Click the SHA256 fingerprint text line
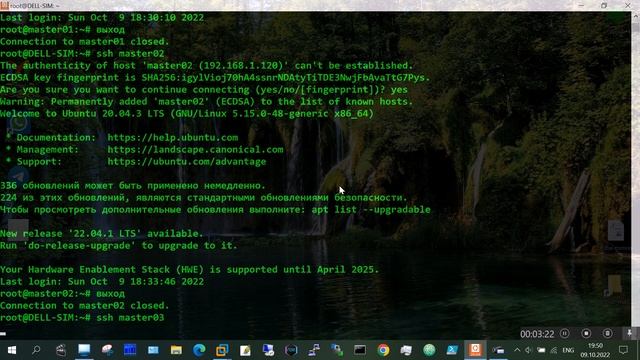This screenshot has width=640, height=360. (215, 78)
